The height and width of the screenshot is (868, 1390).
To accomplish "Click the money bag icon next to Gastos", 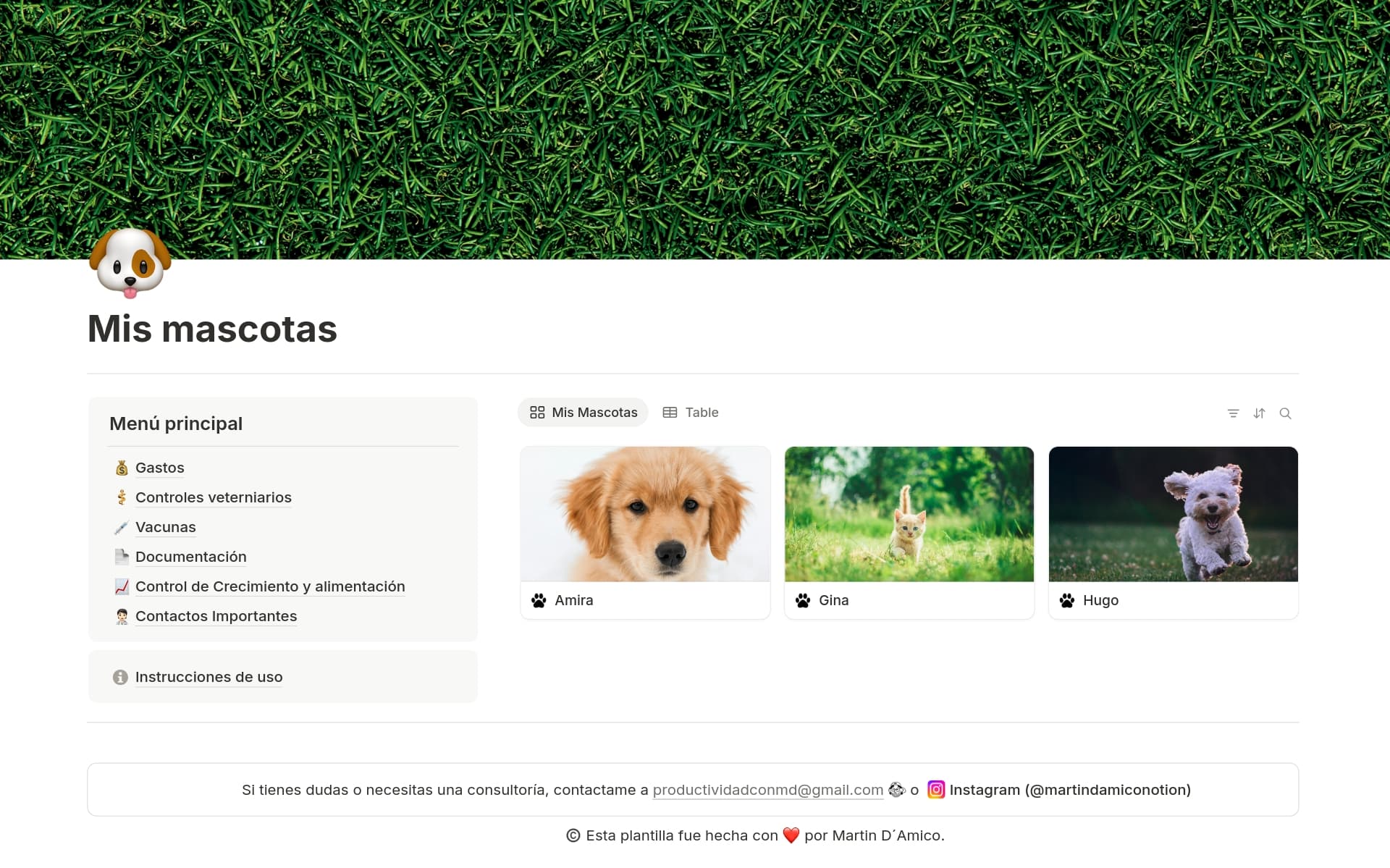I will click(121, 468).
